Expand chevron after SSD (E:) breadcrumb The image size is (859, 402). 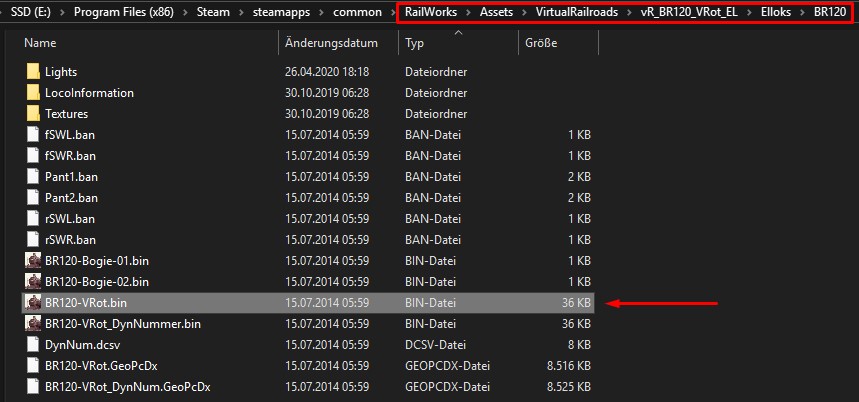[x=64, y=13]
